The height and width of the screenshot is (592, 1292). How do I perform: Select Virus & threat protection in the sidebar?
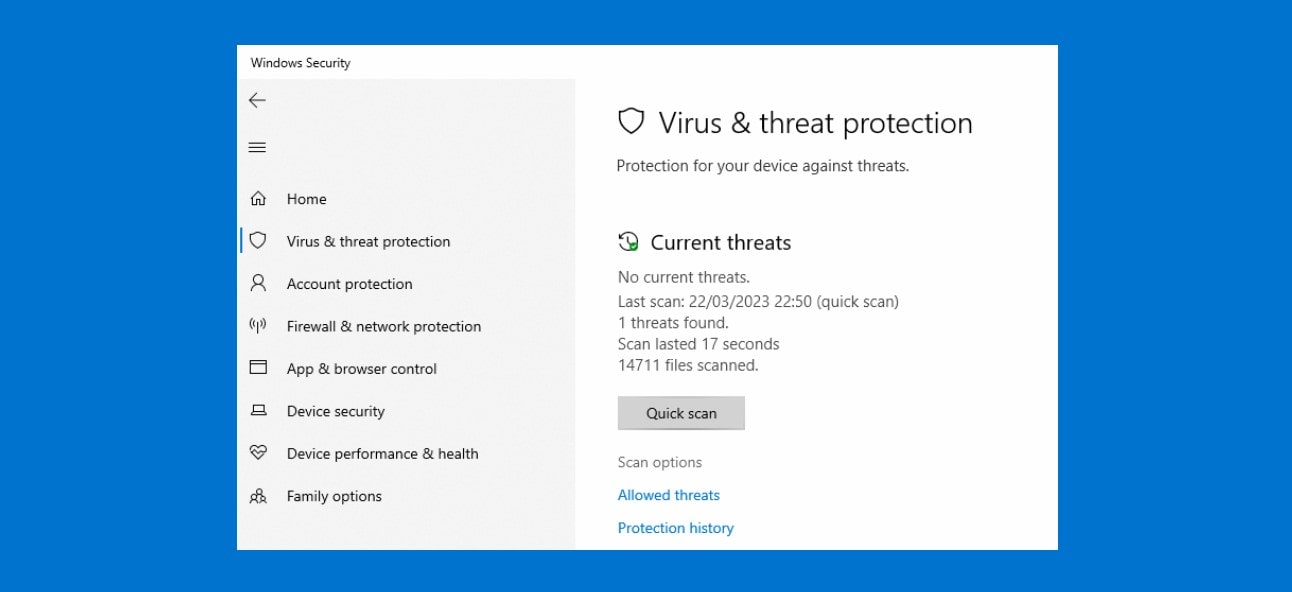coord(367,241)
